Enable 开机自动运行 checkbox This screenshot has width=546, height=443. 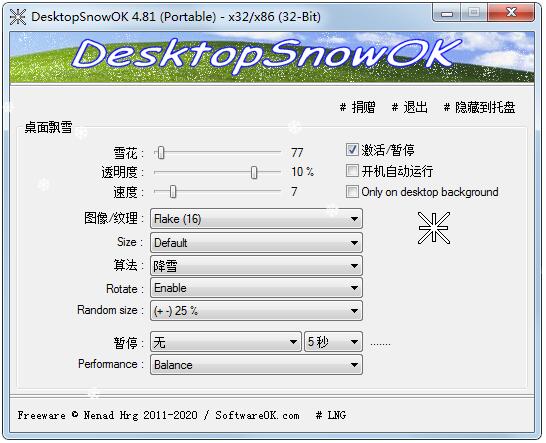352,171
